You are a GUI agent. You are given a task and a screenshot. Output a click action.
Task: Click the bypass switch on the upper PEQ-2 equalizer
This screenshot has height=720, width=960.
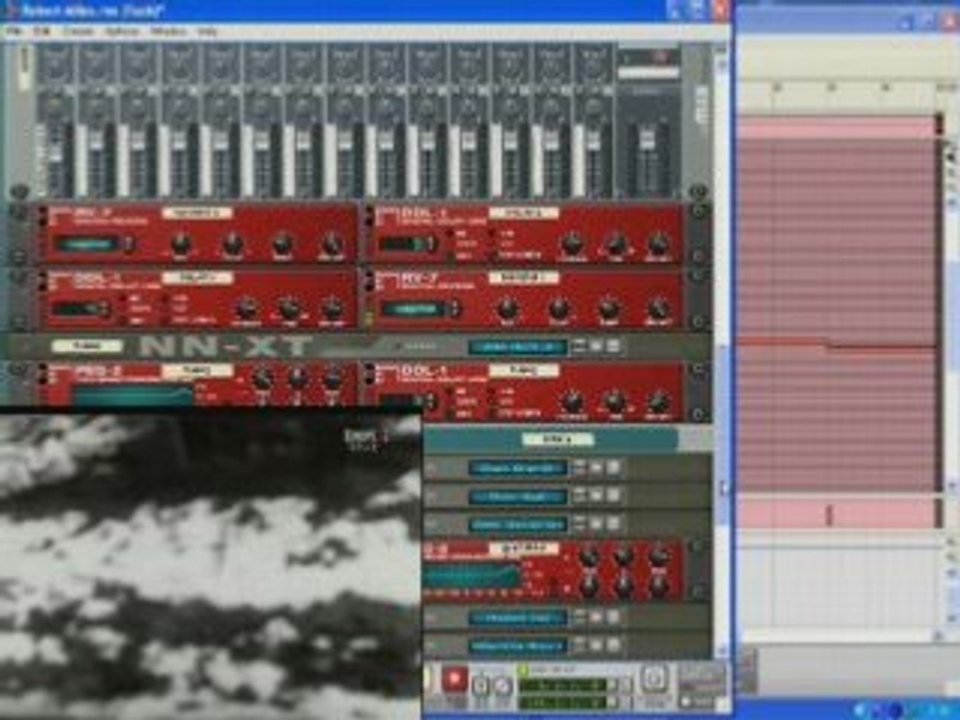click(43, 373)
